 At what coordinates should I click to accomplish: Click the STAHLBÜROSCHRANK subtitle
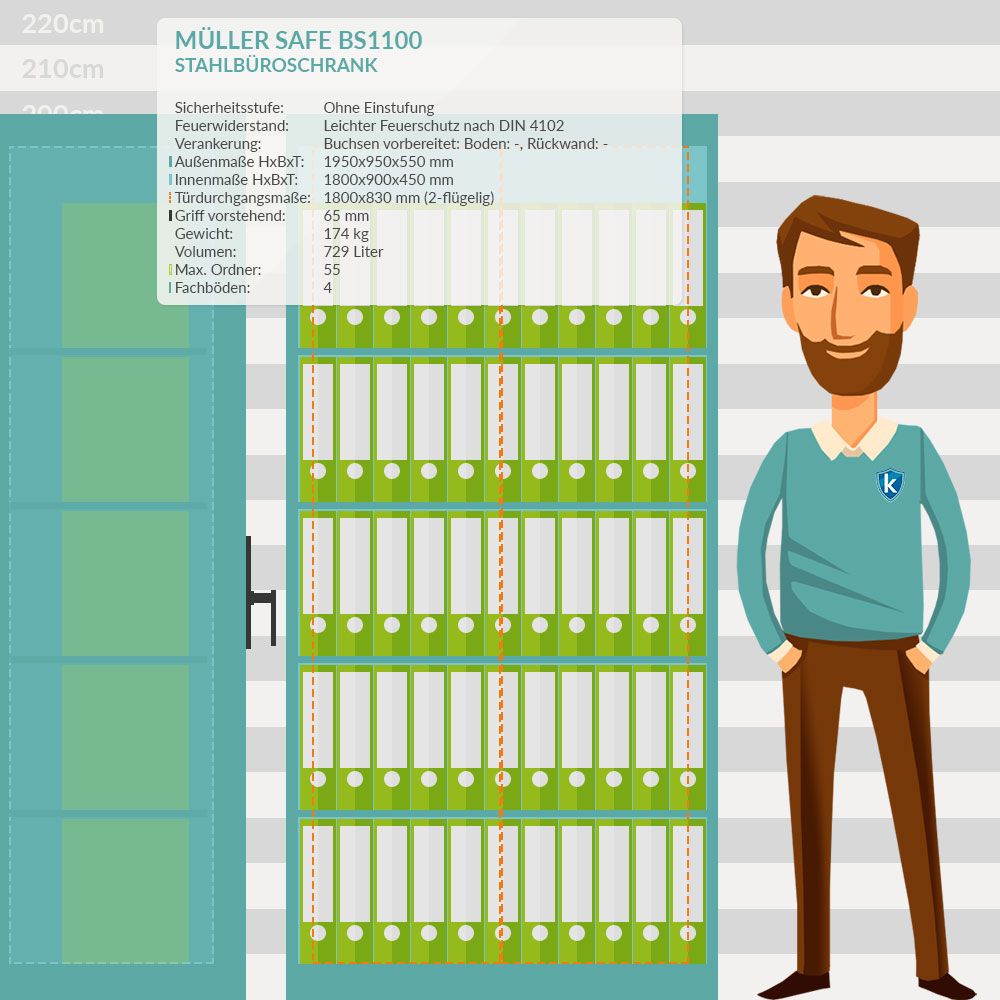[x=275, y=66]
